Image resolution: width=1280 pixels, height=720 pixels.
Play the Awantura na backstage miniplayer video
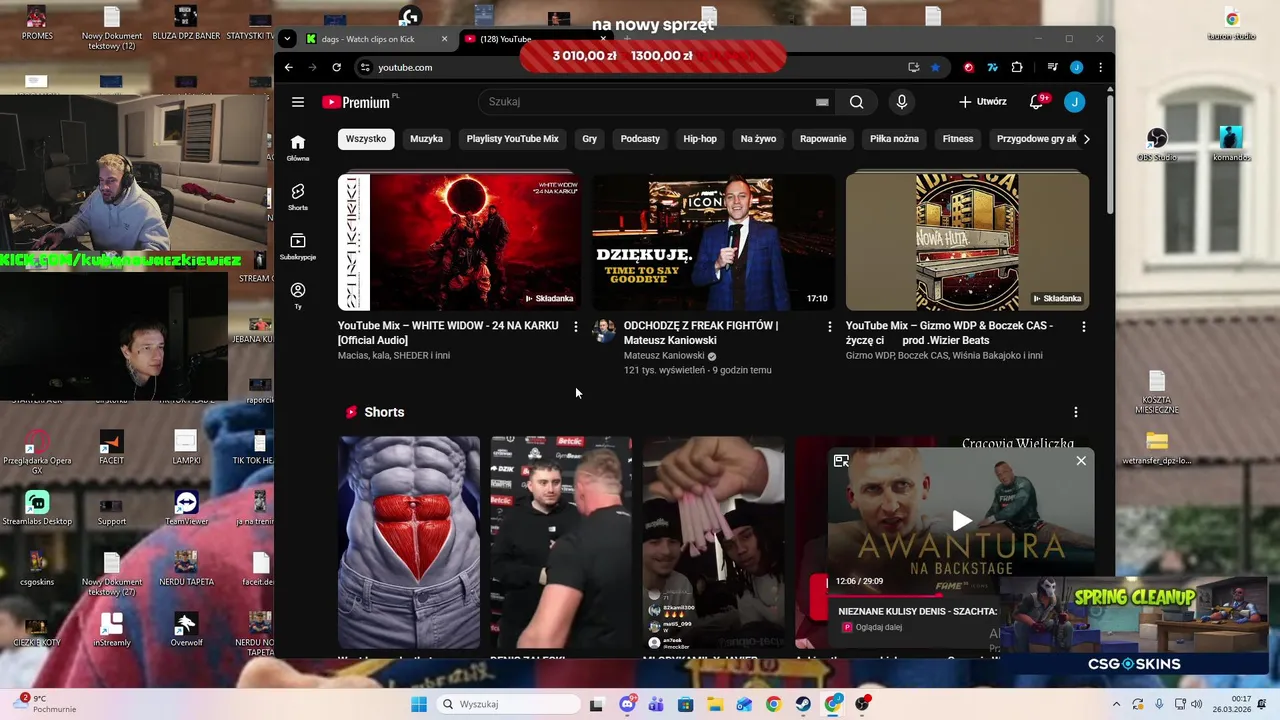[961, 520]
